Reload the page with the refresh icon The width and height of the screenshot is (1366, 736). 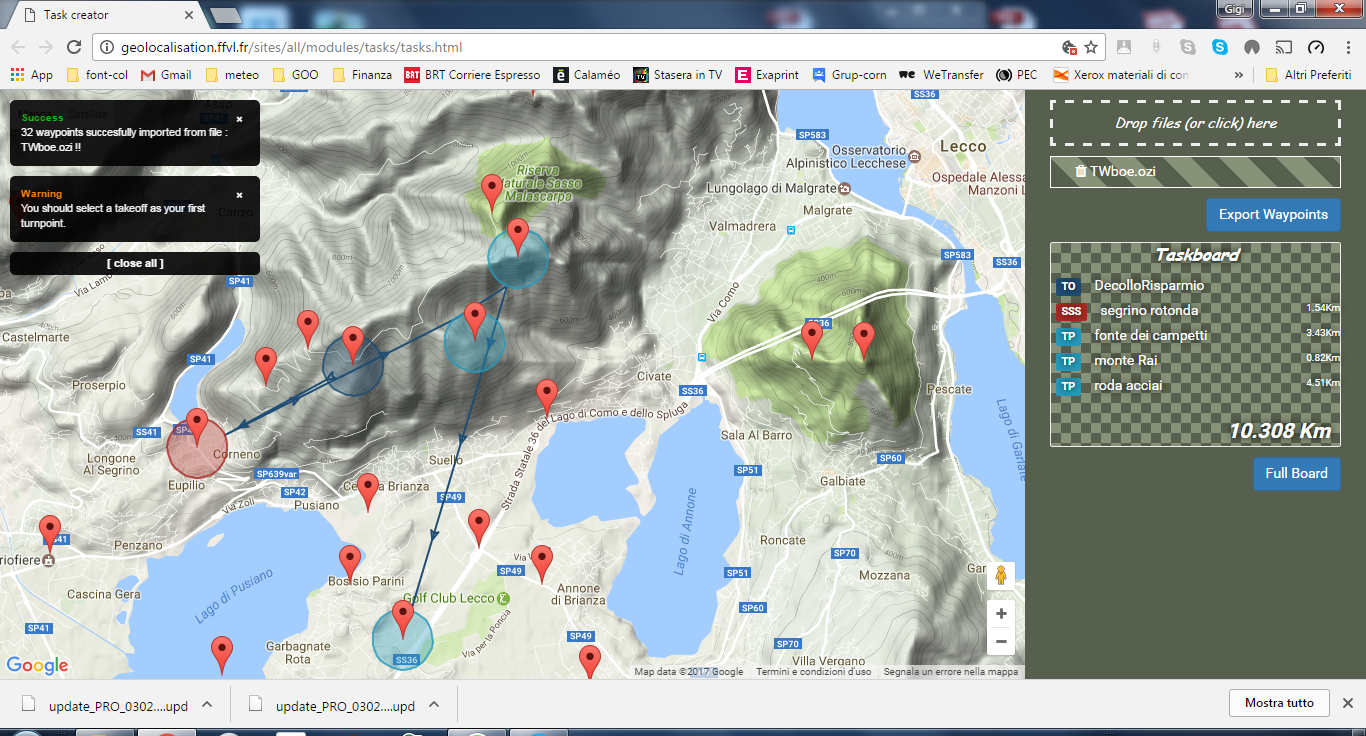coord(73,47)
